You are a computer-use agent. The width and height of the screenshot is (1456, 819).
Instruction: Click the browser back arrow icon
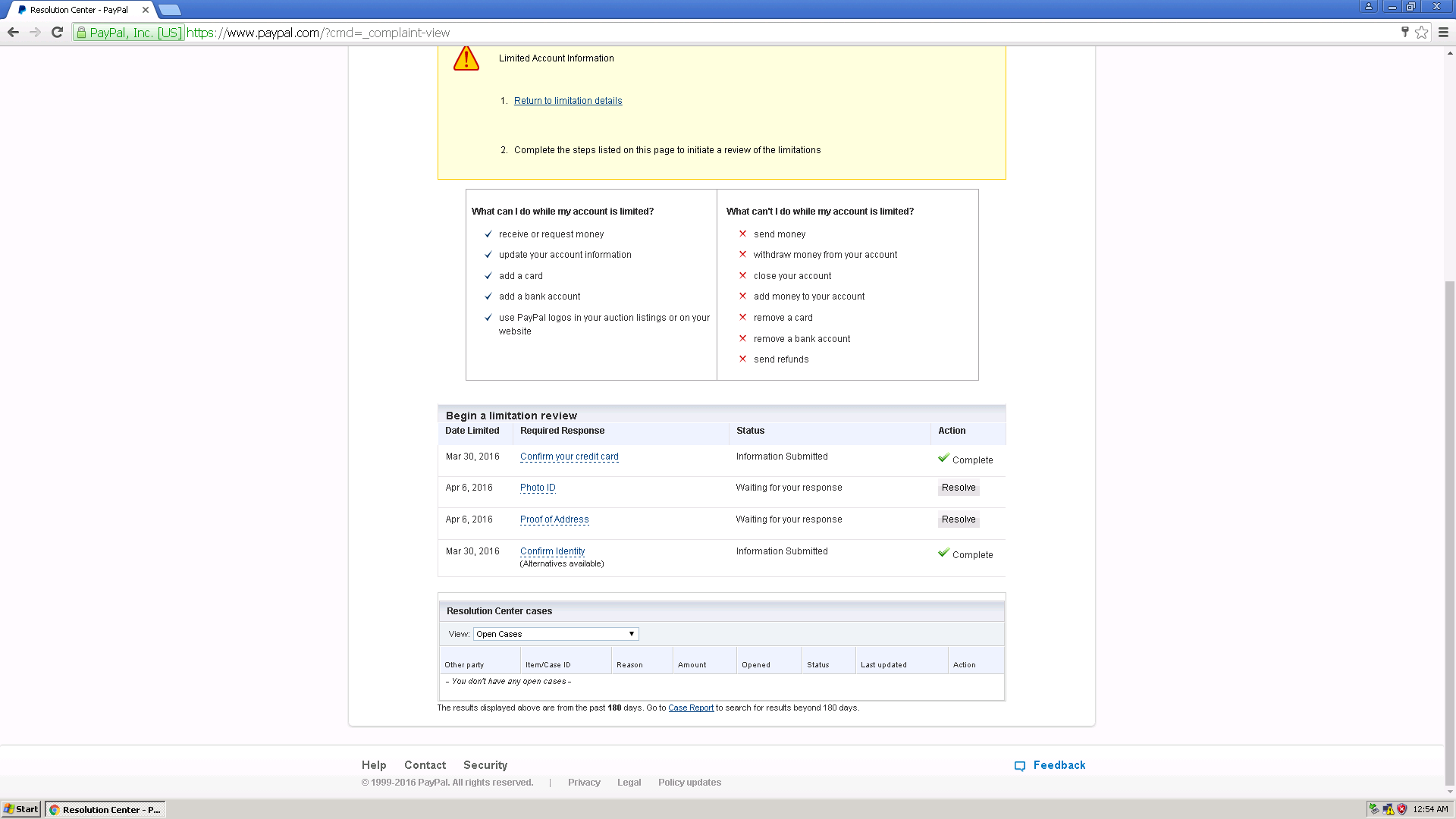point(13,33)
